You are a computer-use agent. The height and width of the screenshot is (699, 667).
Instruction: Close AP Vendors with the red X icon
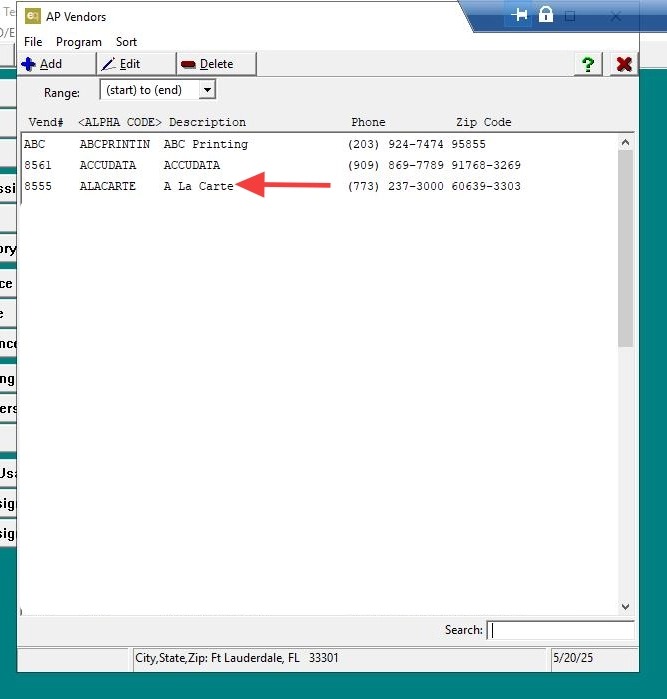point(624,64)
